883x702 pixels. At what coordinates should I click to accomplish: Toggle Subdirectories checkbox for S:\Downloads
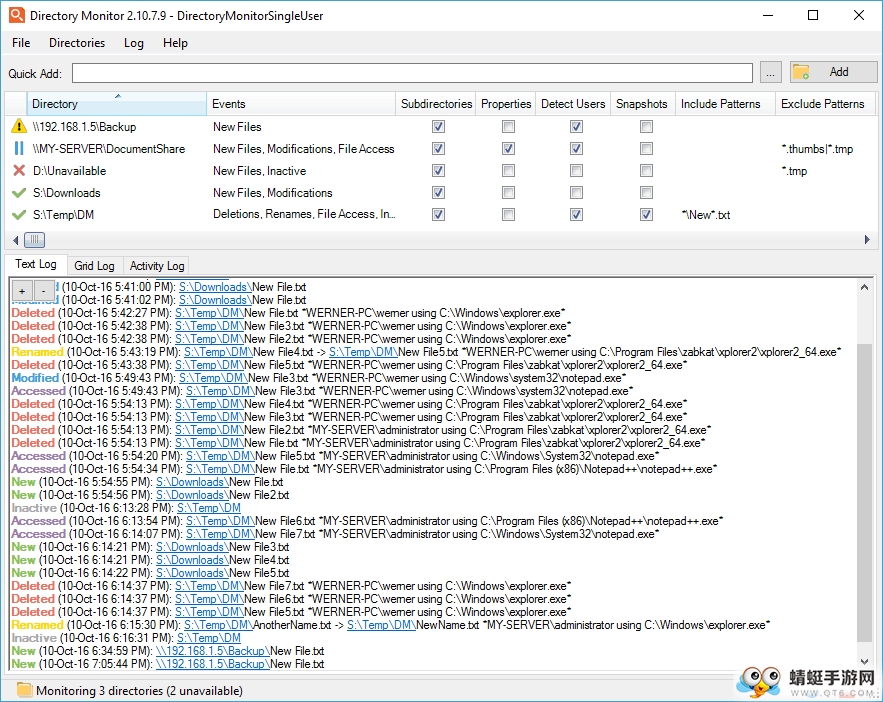(x=438, y=193)
